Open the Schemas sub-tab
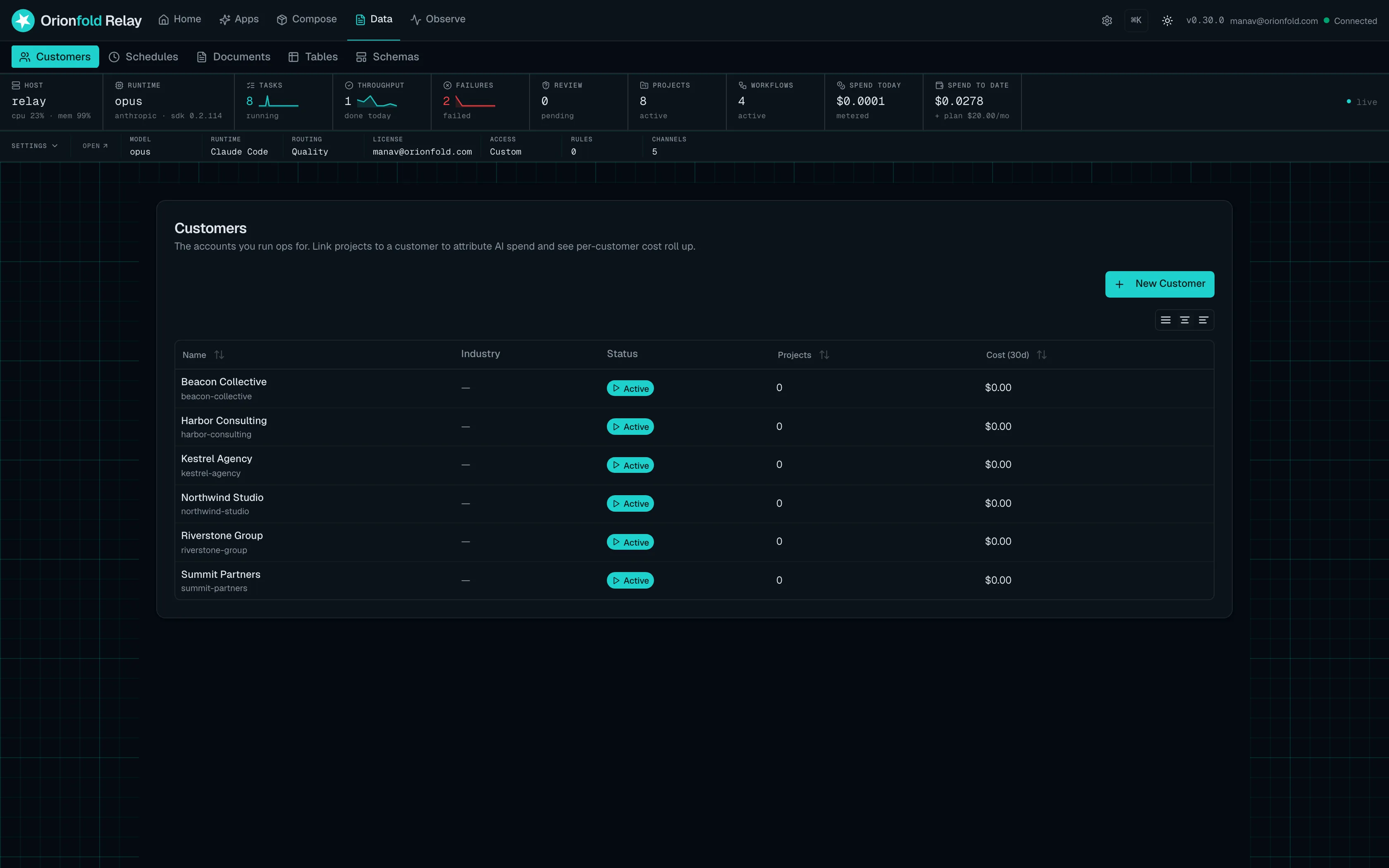The width and height of the screenshot is (1389, 868). coord(388,57)
